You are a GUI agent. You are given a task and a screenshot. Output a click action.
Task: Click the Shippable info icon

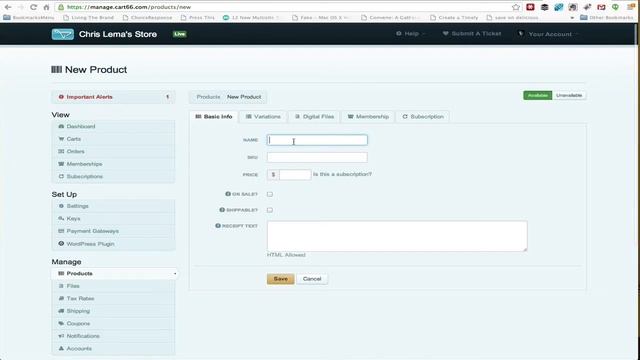(x=222, y=210)
